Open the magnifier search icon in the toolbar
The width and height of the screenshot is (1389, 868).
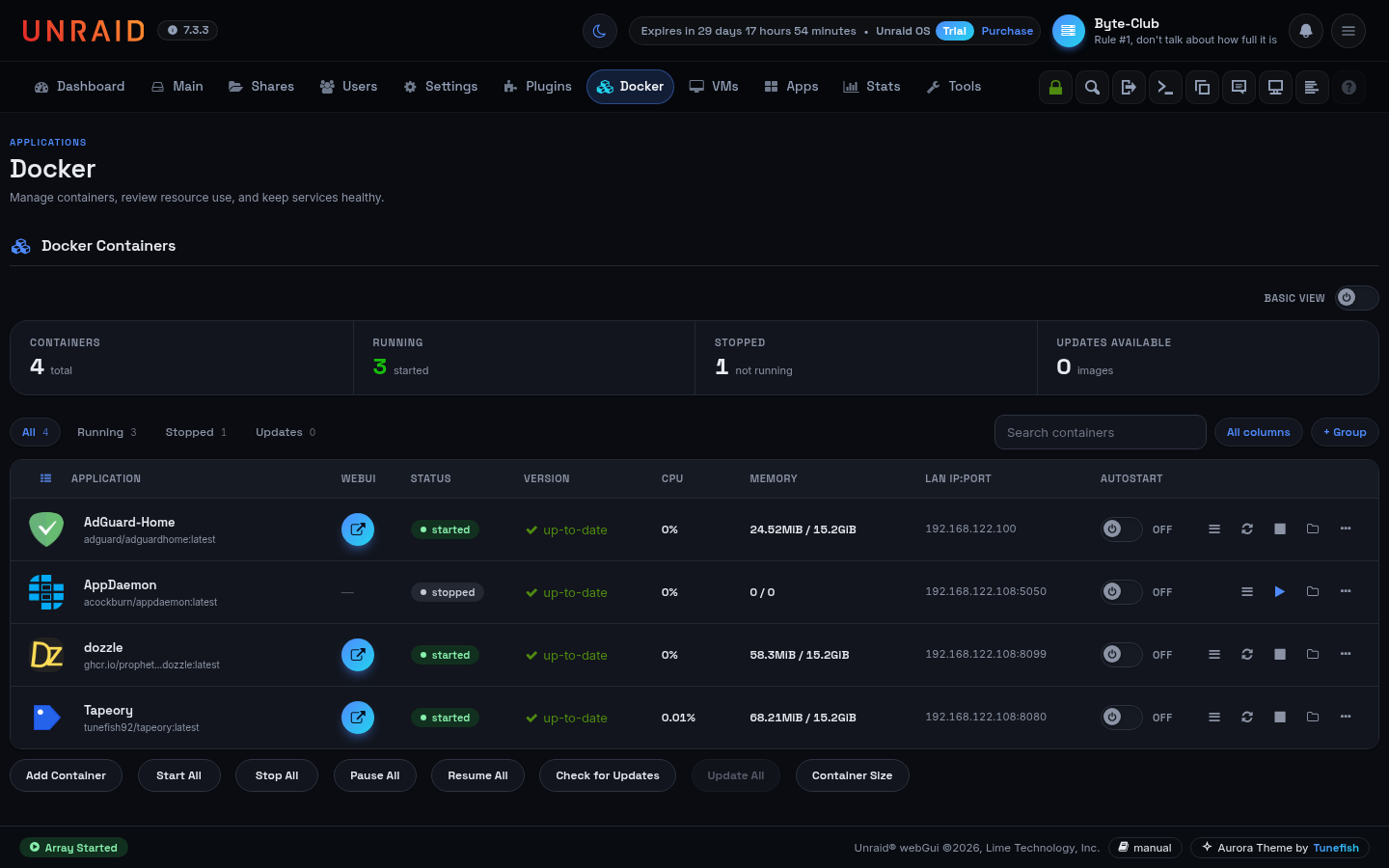pos(1092,87)
